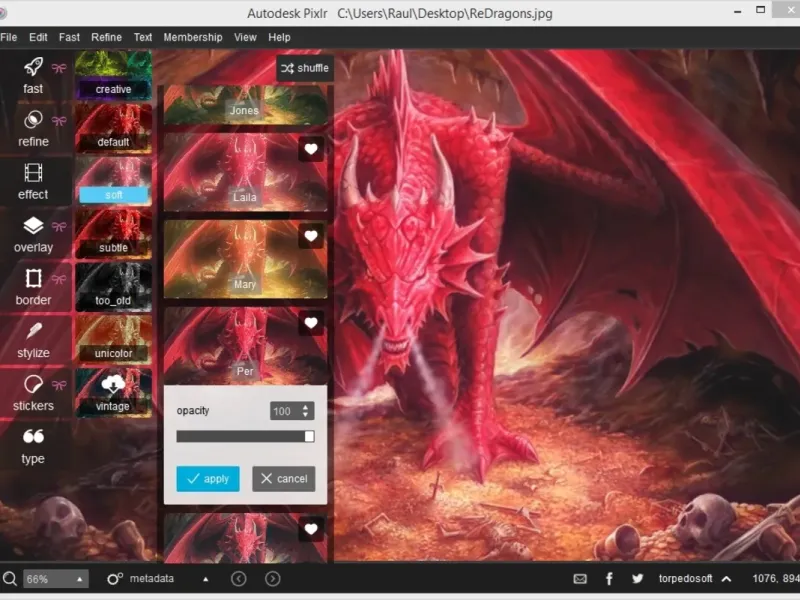Select the effect film-strip tool
Image resolution: width=800 pixels, height=600 pixels.
click(x=33, y=182)
